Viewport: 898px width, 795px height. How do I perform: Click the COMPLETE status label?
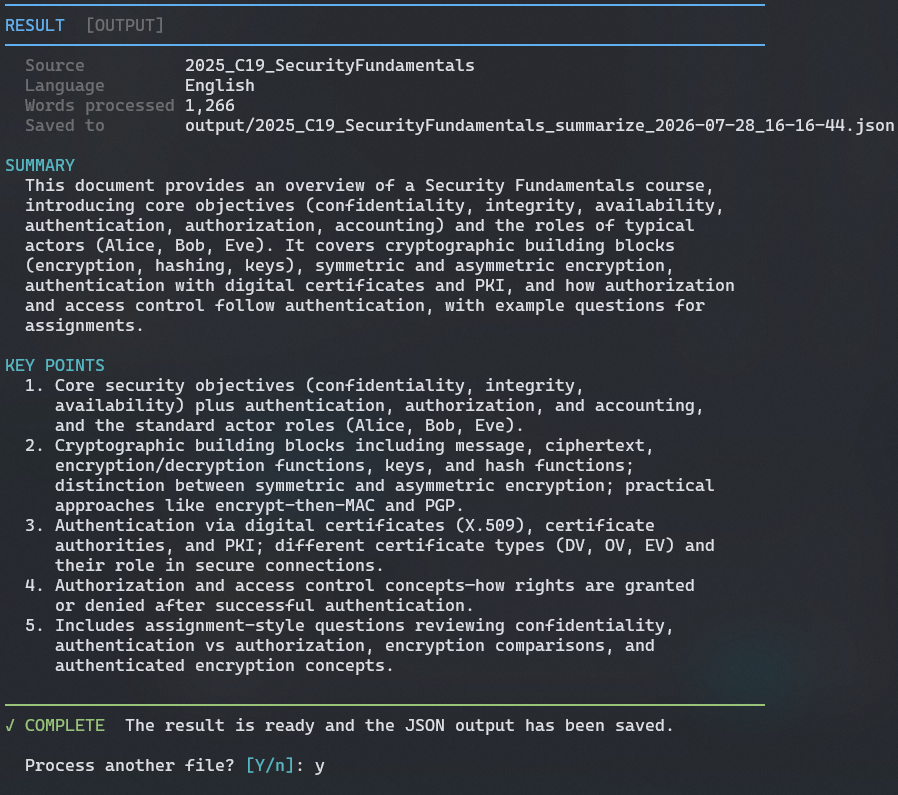coord(65,726)
